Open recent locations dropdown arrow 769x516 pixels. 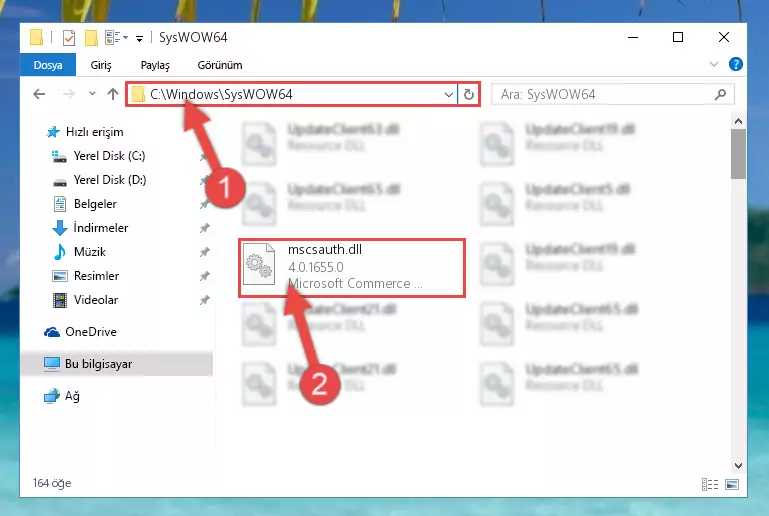point(92,94)
